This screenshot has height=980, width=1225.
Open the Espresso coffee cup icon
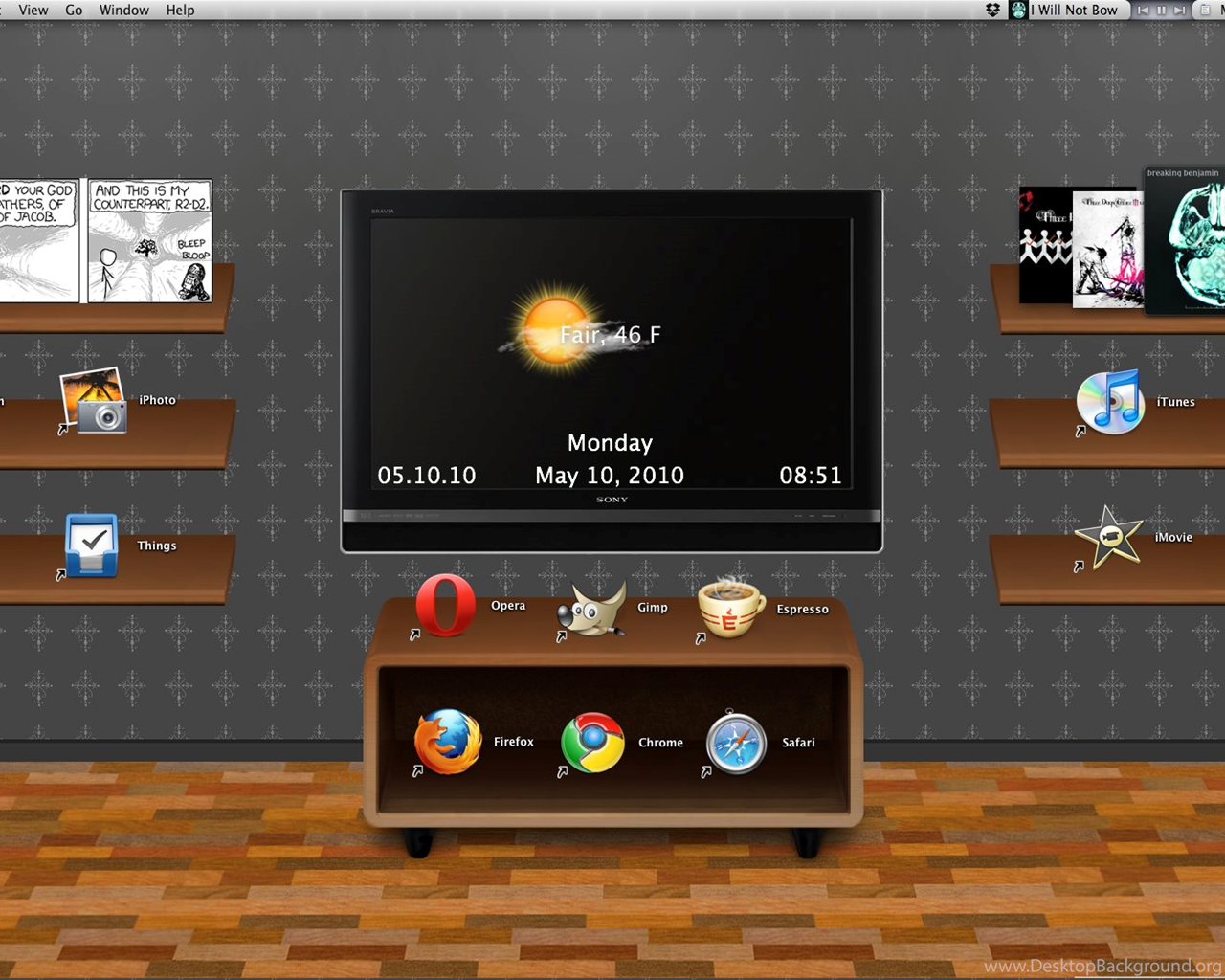point(731,609)
